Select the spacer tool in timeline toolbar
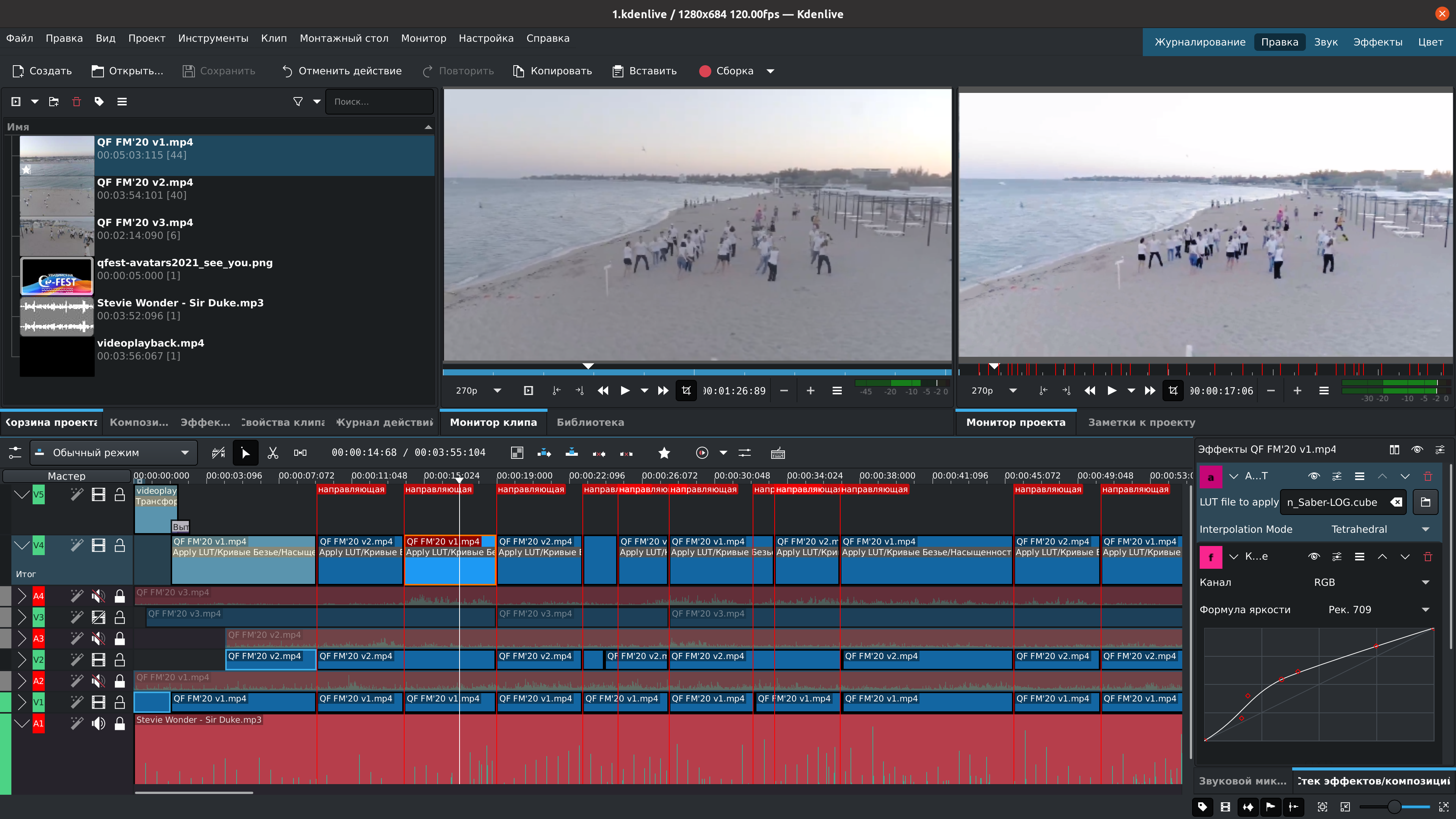 (300, 453)
